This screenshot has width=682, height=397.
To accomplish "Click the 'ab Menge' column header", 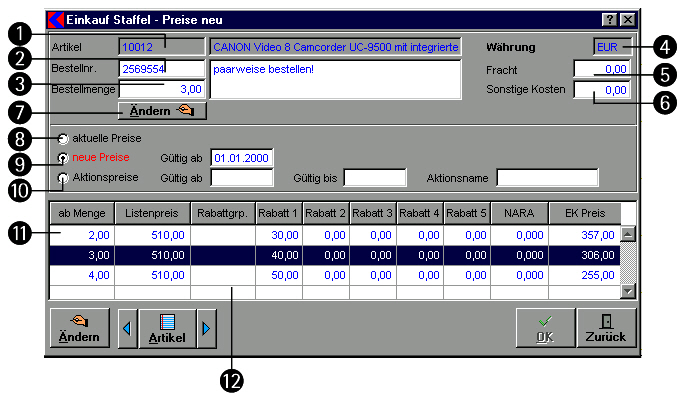I will point(82,213).
